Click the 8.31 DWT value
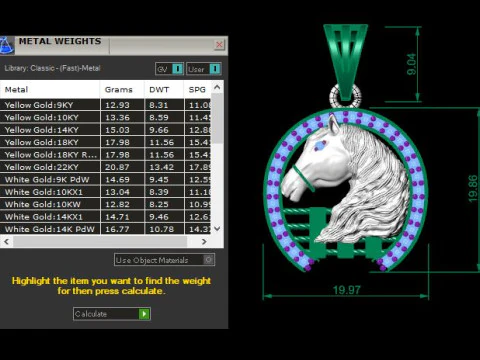The height and width of the screenshot is (360, 480). point(159,105)
